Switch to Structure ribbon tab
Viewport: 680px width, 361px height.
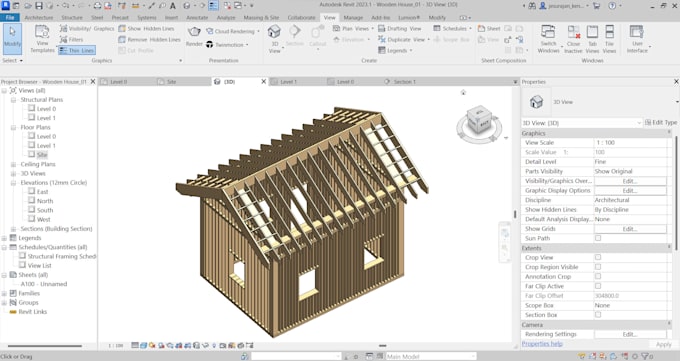(x=72, y=18)
